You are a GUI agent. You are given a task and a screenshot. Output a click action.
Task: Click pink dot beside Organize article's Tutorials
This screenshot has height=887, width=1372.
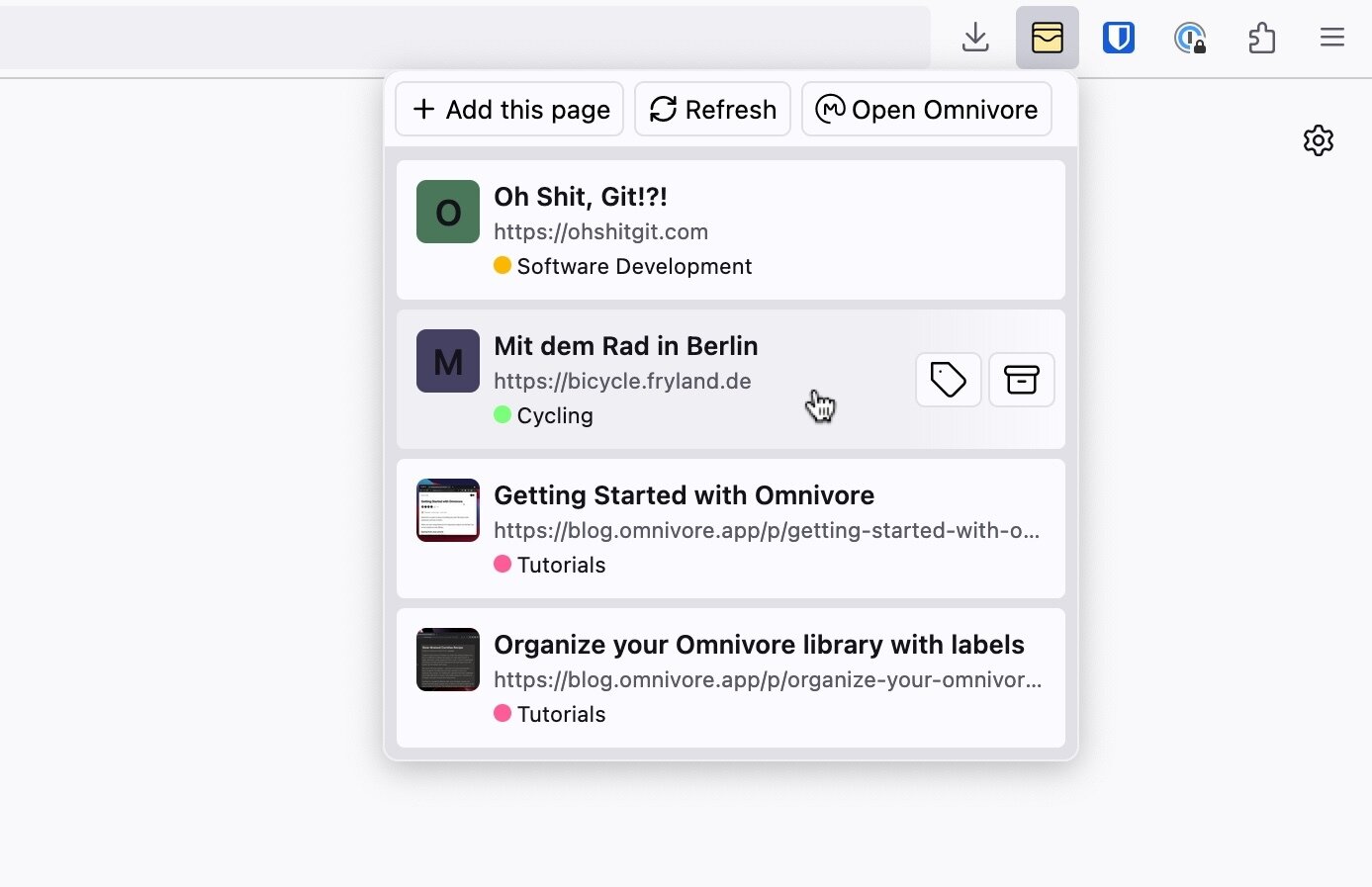coord(503,713)
